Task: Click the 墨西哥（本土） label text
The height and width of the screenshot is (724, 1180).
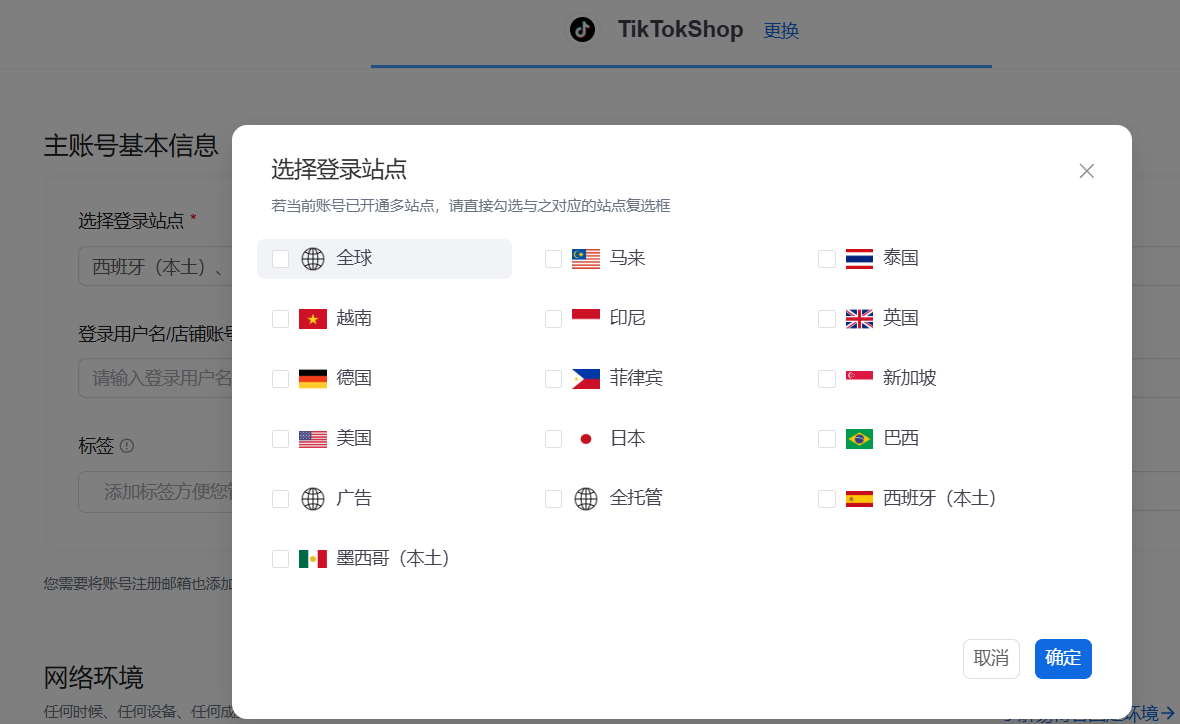Action: tap(393, 558)
